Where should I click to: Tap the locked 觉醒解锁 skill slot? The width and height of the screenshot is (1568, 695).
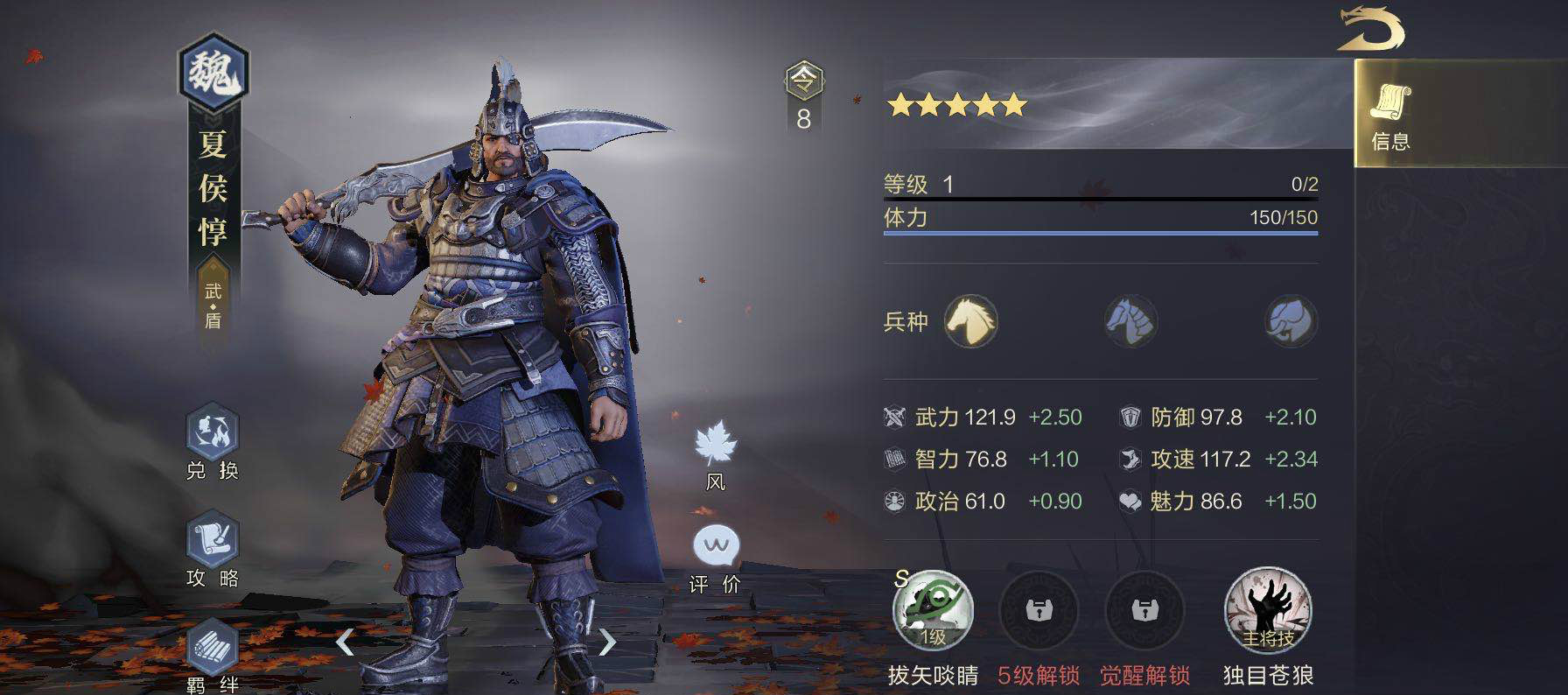(1144, 610)
